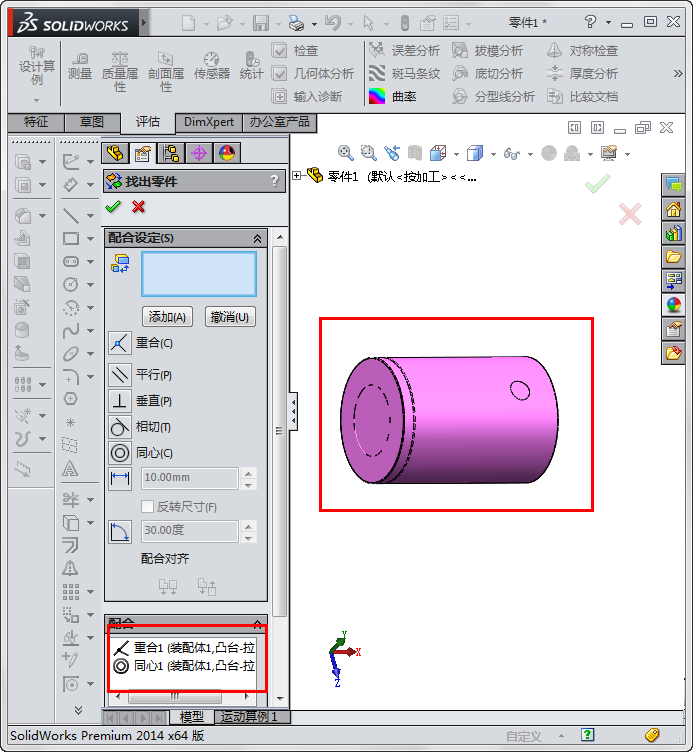Image resolution: width=693 pixels, height=752 pixels.
Task: Open Mass Properties (质量属性)
Action: (x=119, y=72)
